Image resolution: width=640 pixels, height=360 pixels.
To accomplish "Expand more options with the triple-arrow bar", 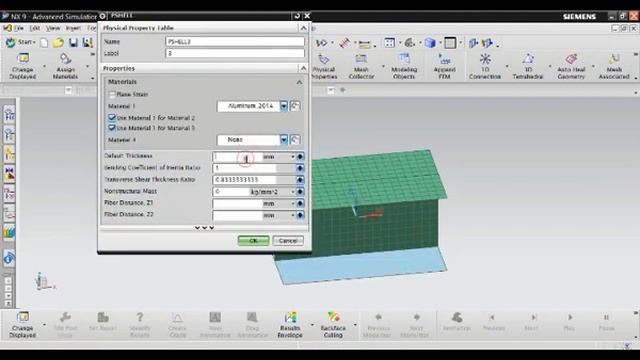I will [204, 228].
